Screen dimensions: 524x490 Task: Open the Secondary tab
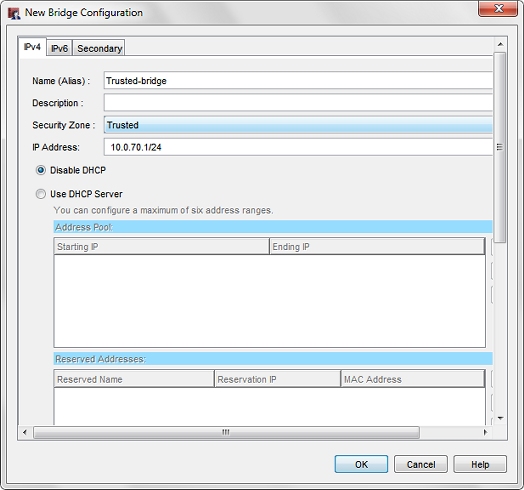(x=99, y=48)
